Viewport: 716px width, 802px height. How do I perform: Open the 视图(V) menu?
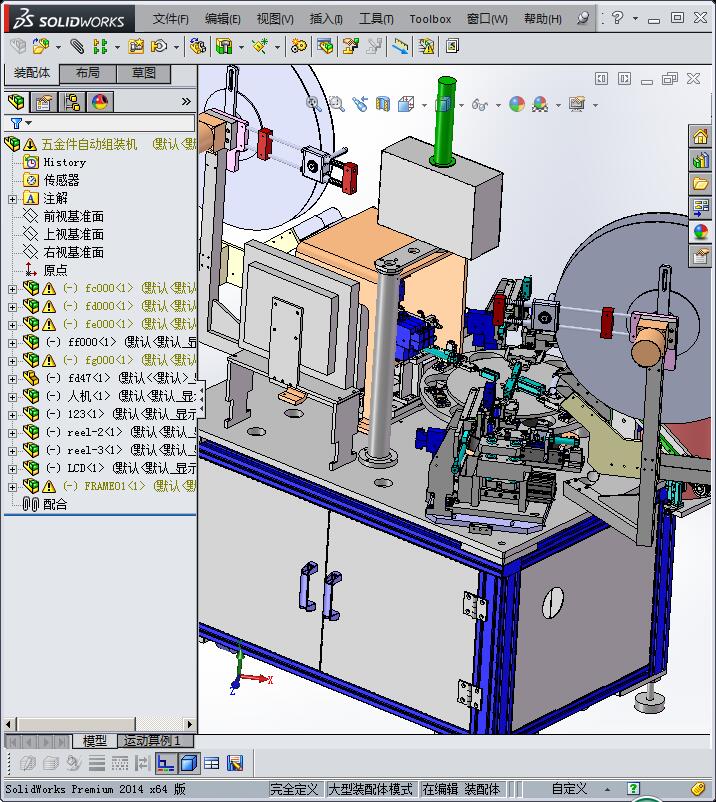[x=275, y=19]
